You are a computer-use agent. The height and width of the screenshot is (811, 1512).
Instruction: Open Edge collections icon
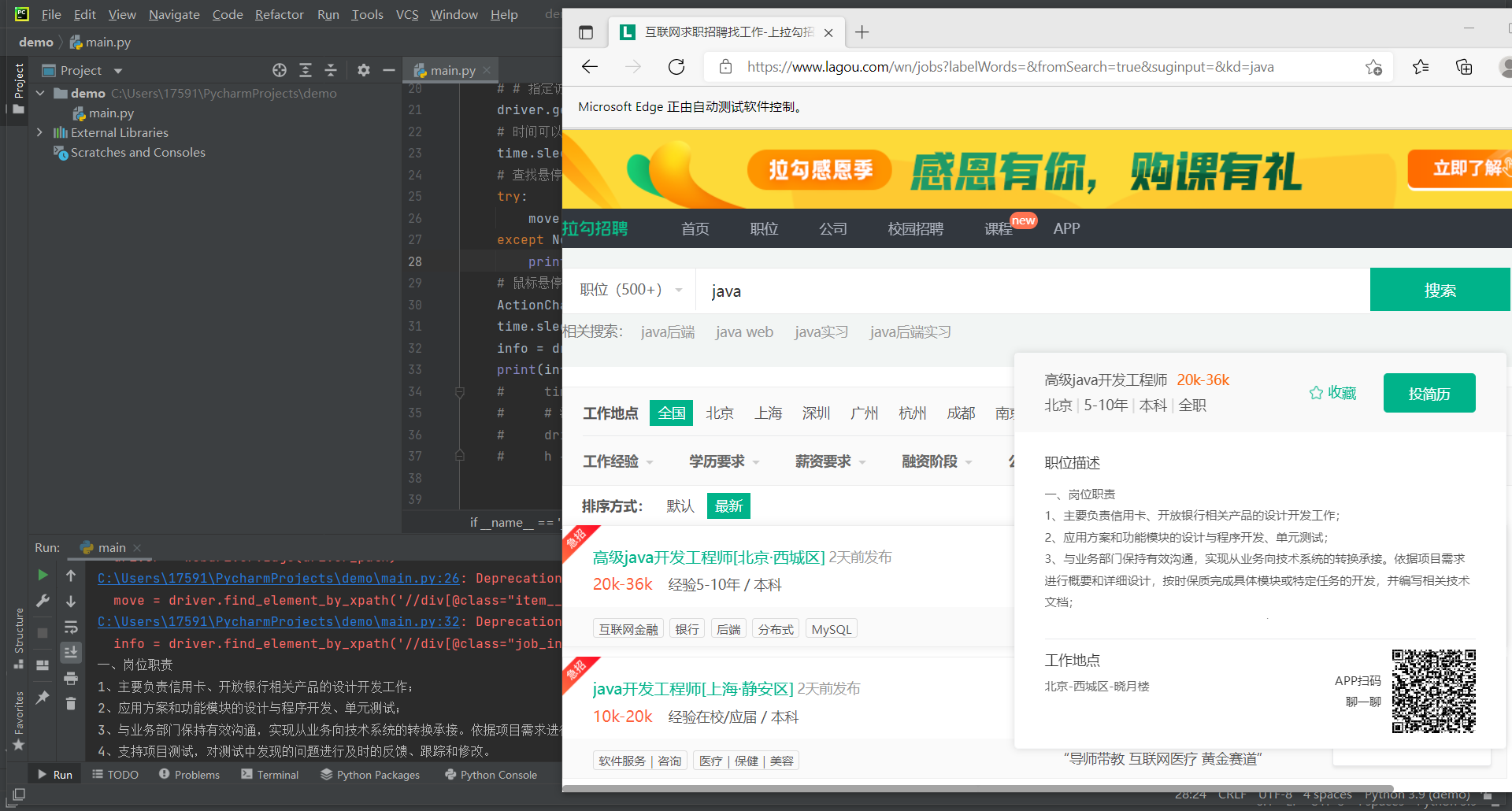click(x=1464, y=67)
